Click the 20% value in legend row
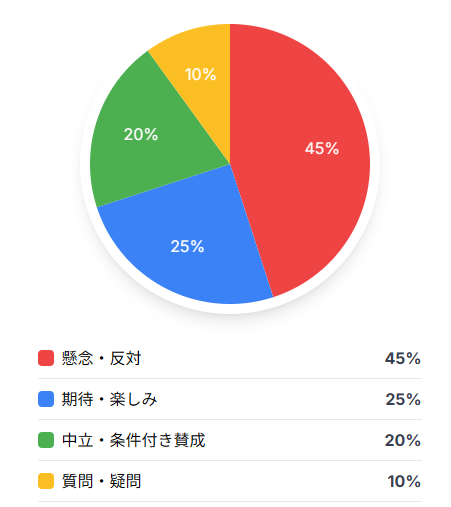The image size is (451, 507). (403, 441)
